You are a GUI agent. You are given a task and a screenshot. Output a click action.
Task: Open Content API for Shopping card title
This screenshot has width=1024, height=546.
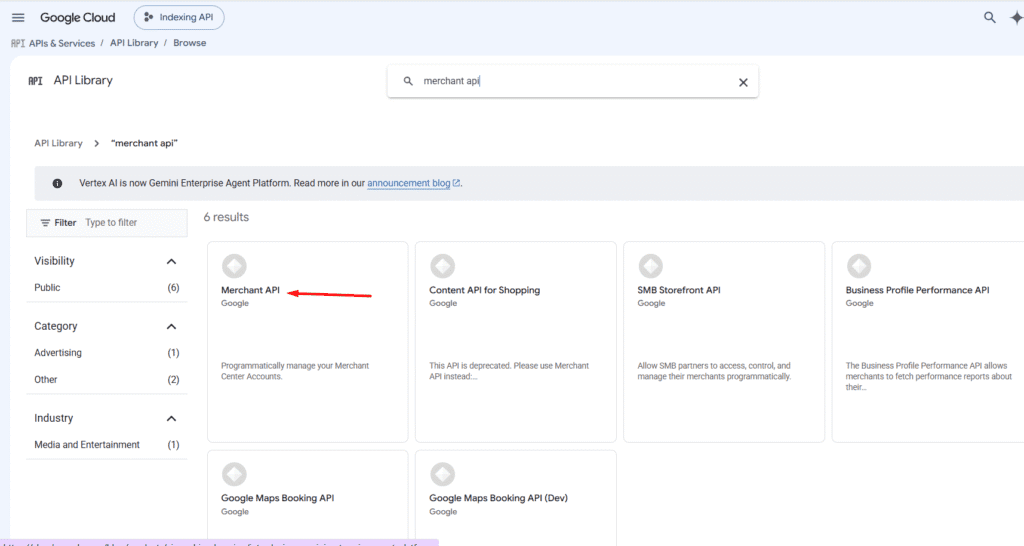[x=485, y=290]
